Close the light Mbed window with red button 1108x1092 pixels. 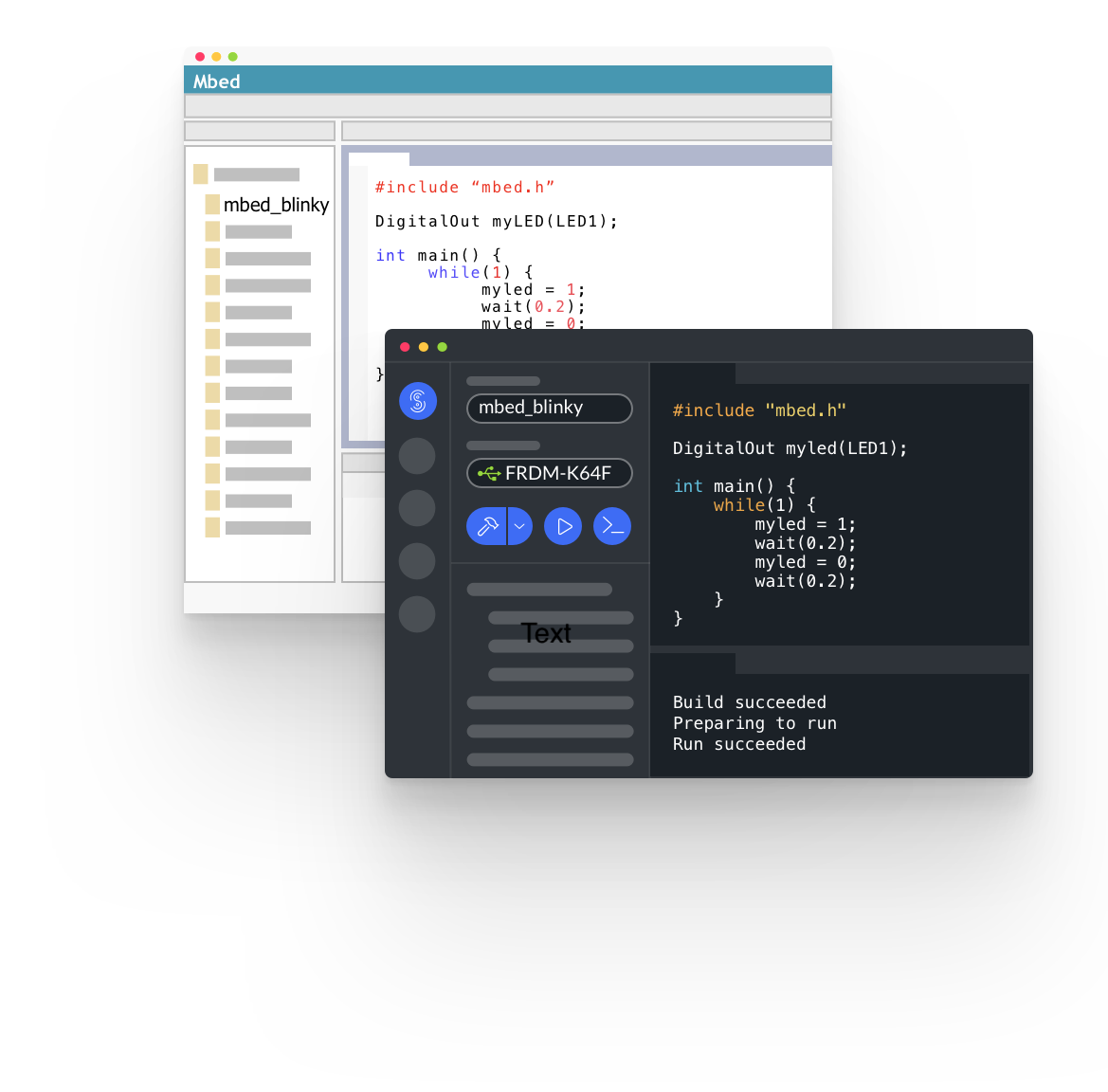200,57
